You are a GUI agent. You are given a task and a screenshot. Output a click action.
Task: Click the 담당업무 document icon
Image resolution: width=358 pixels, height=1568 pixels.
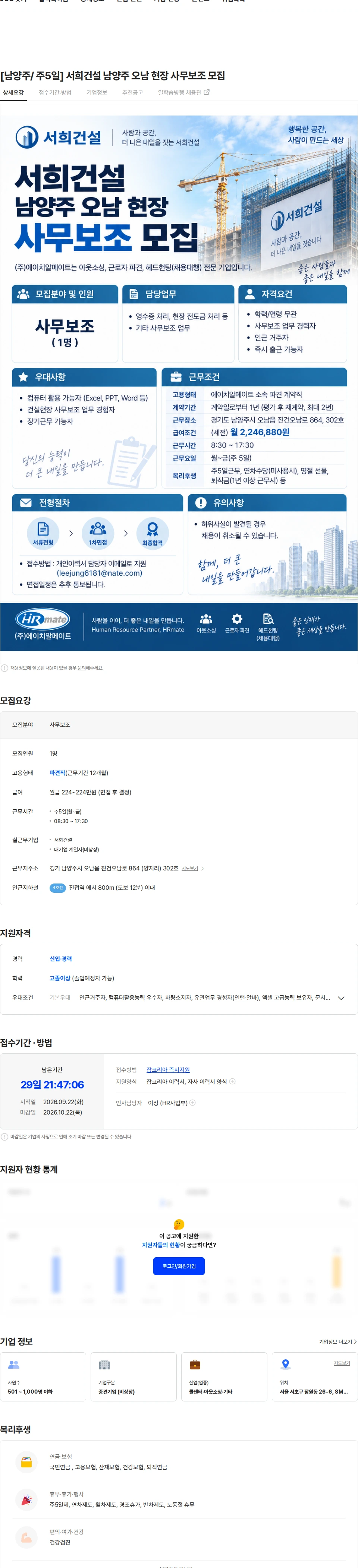coord(134,294)
